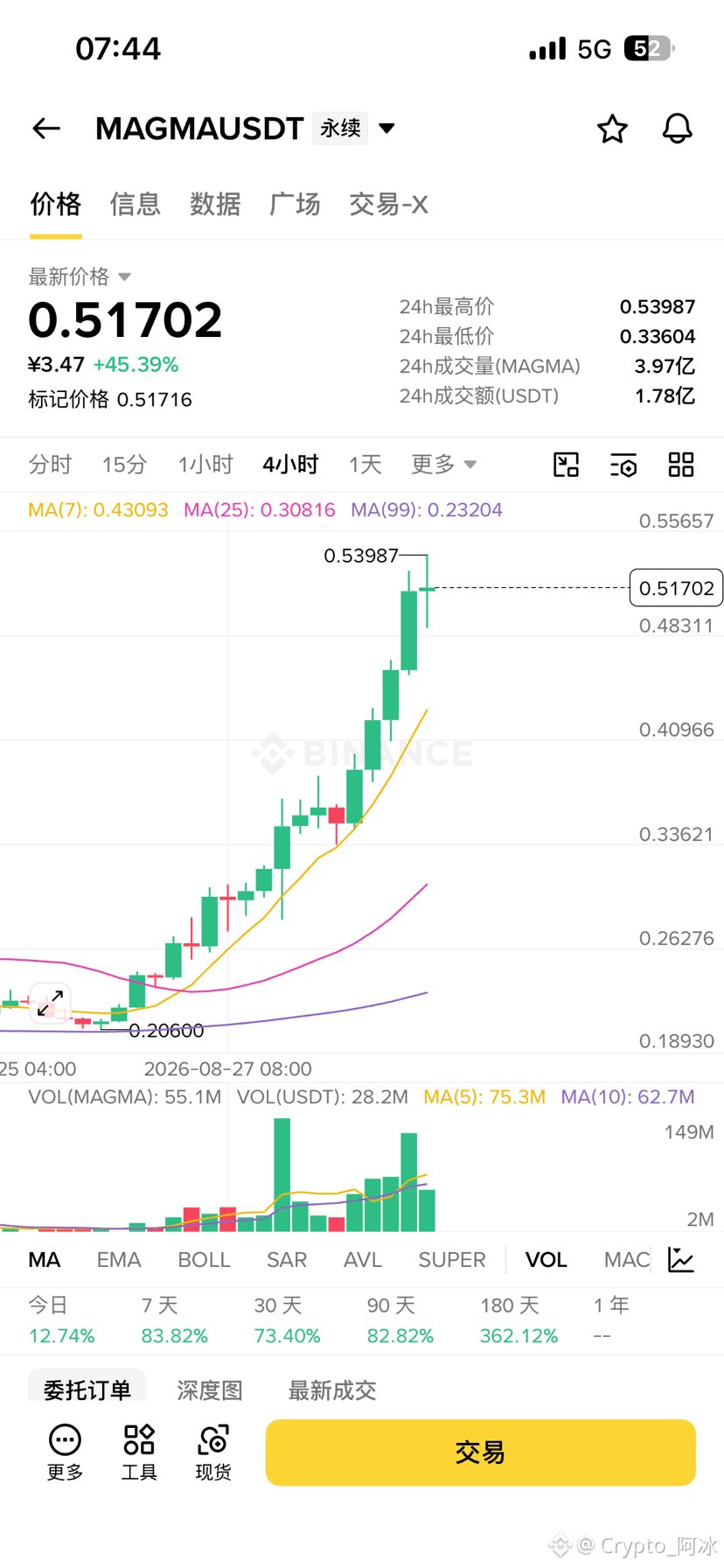Switch to the 深度图 tab
This screenshot has width=724, height=1568.
click(x=210, y=1390)
